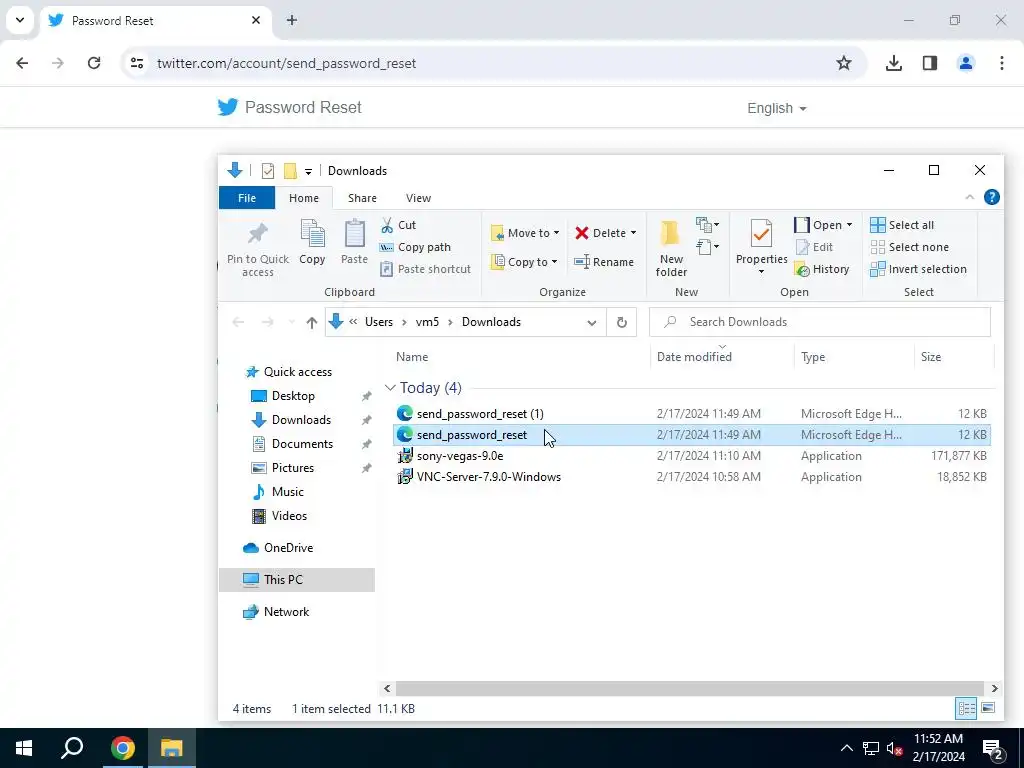The image size is (1024, 768).
Task: Click the horizontal scrollbar track
Action: (x=690, y=688)
